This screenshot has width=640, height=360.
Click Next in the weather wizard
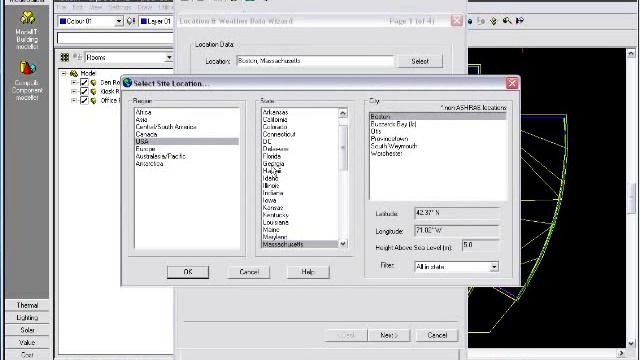coord(389,335)
